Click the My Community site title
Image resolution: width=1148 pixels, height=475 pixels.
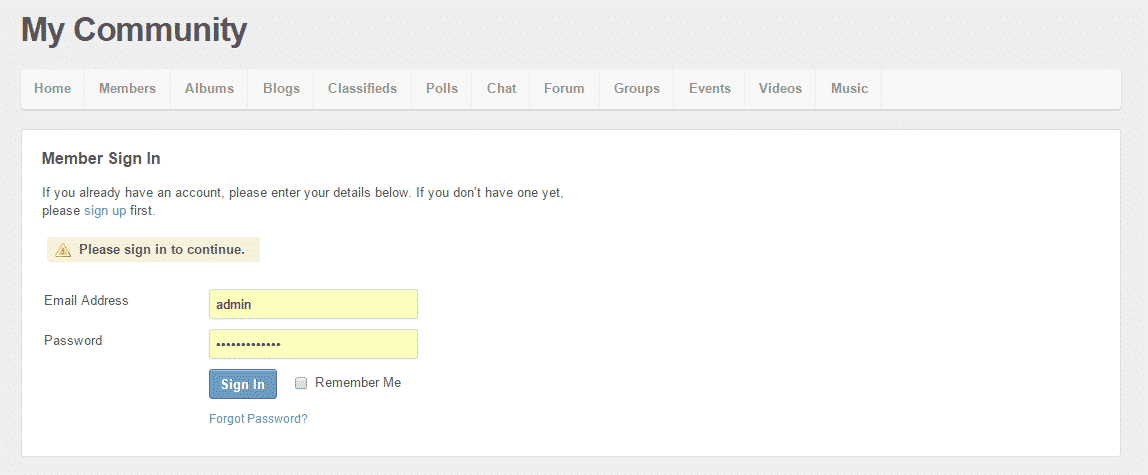tap(134, 30)
